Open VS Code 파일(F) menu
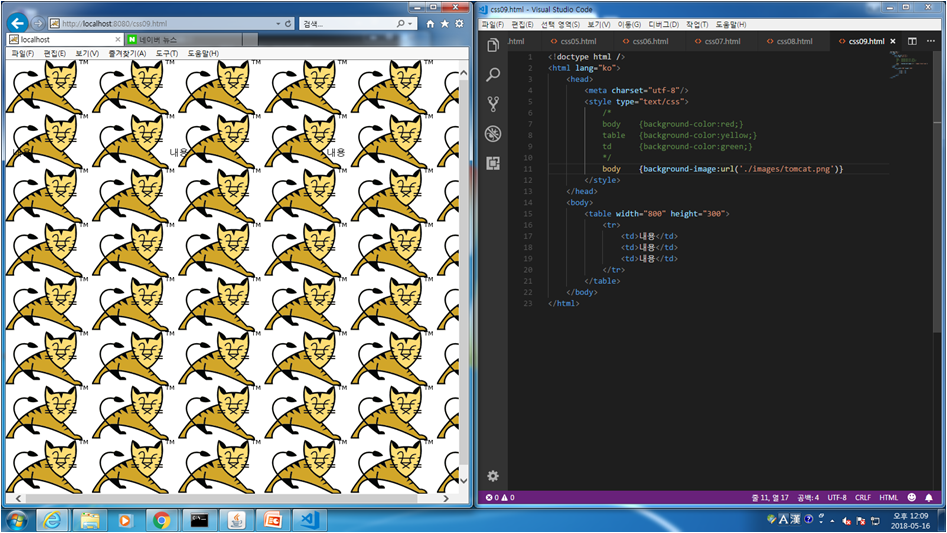 point(492,24)
